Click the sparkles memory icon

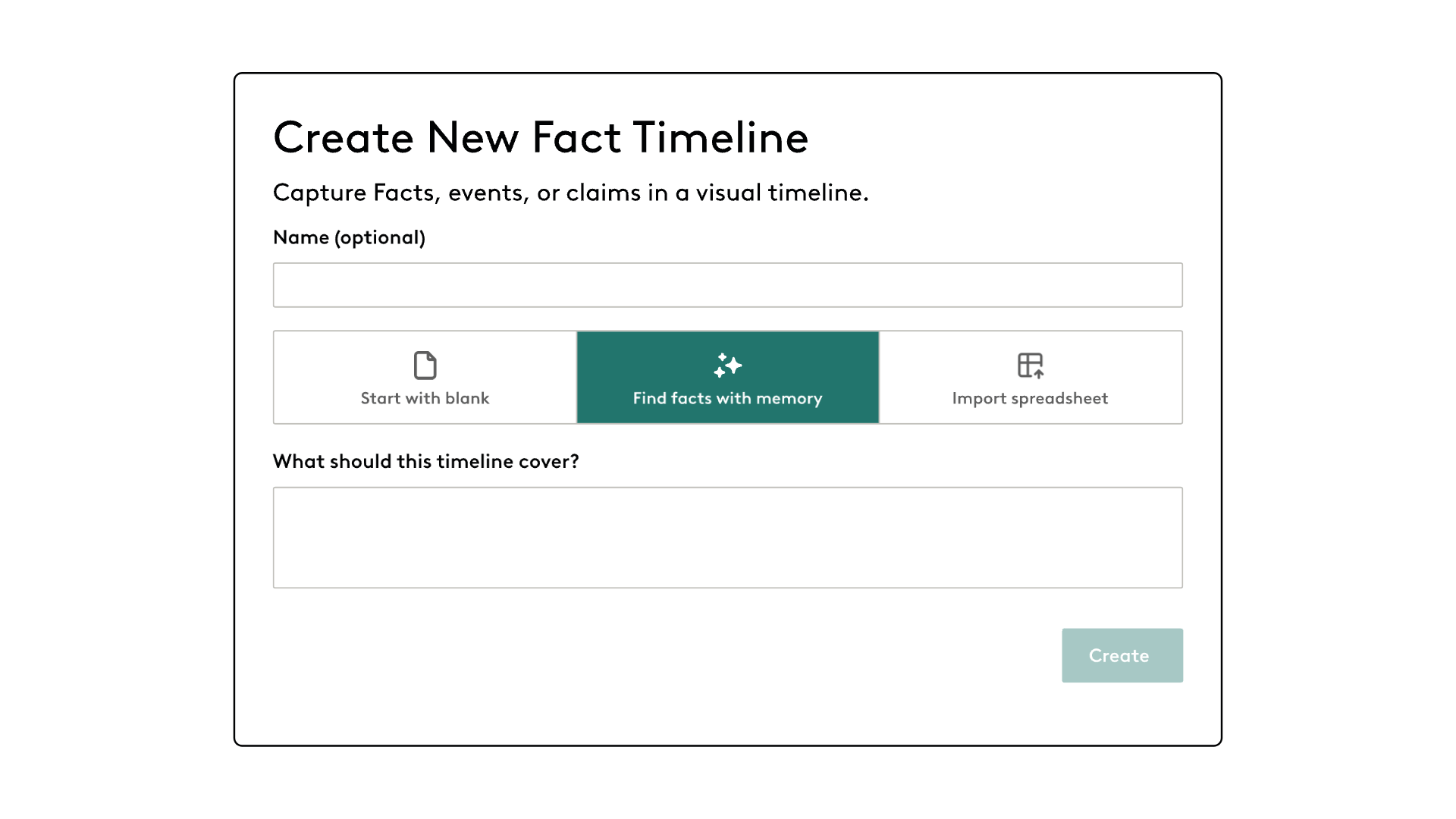(727, 366)
